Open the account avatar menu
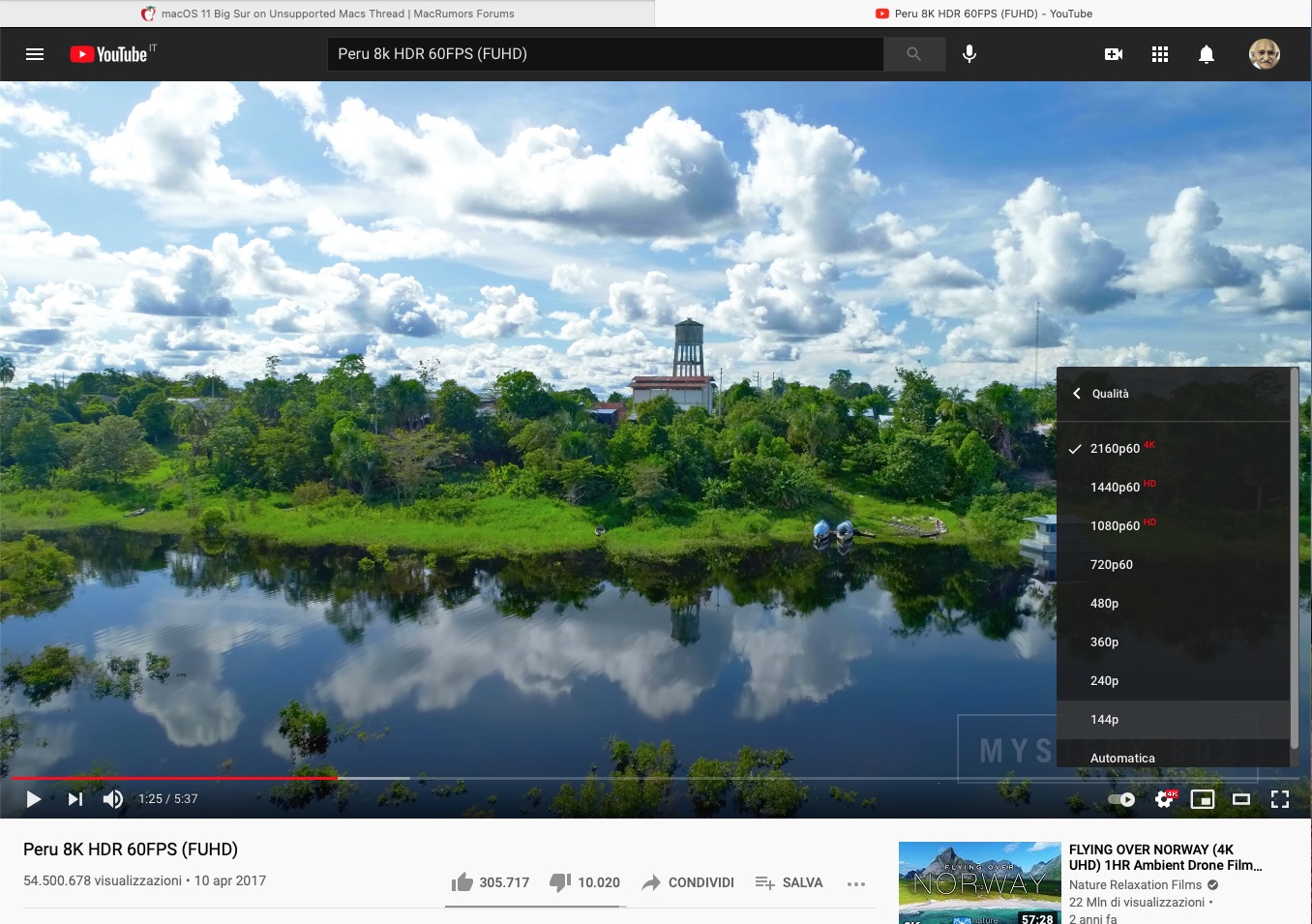 click(1265, 54)
